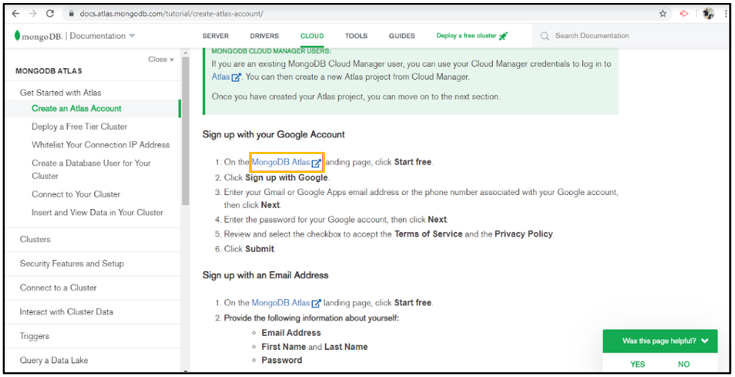The width and height of the screenshot is (735, 377).
Task: Open the Clusters sidebar section
Action: click(x=35, y=239)
